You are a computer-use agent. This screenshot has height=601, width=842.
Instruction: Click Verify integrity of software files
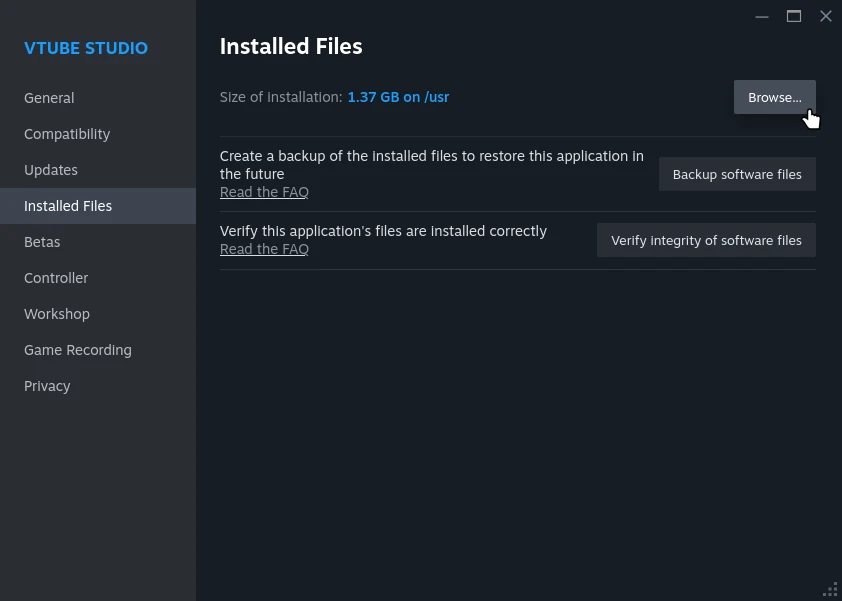click(706, 240)
